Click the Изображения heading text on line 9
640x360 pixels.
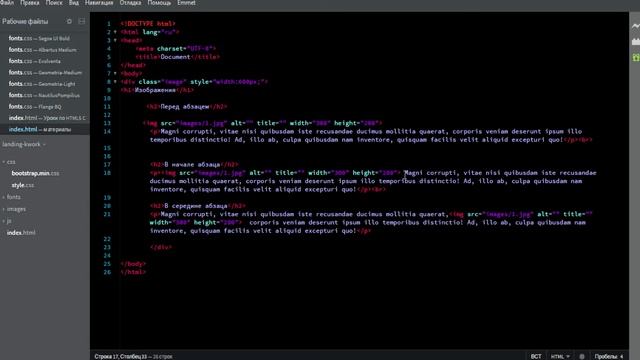(156, 90)
